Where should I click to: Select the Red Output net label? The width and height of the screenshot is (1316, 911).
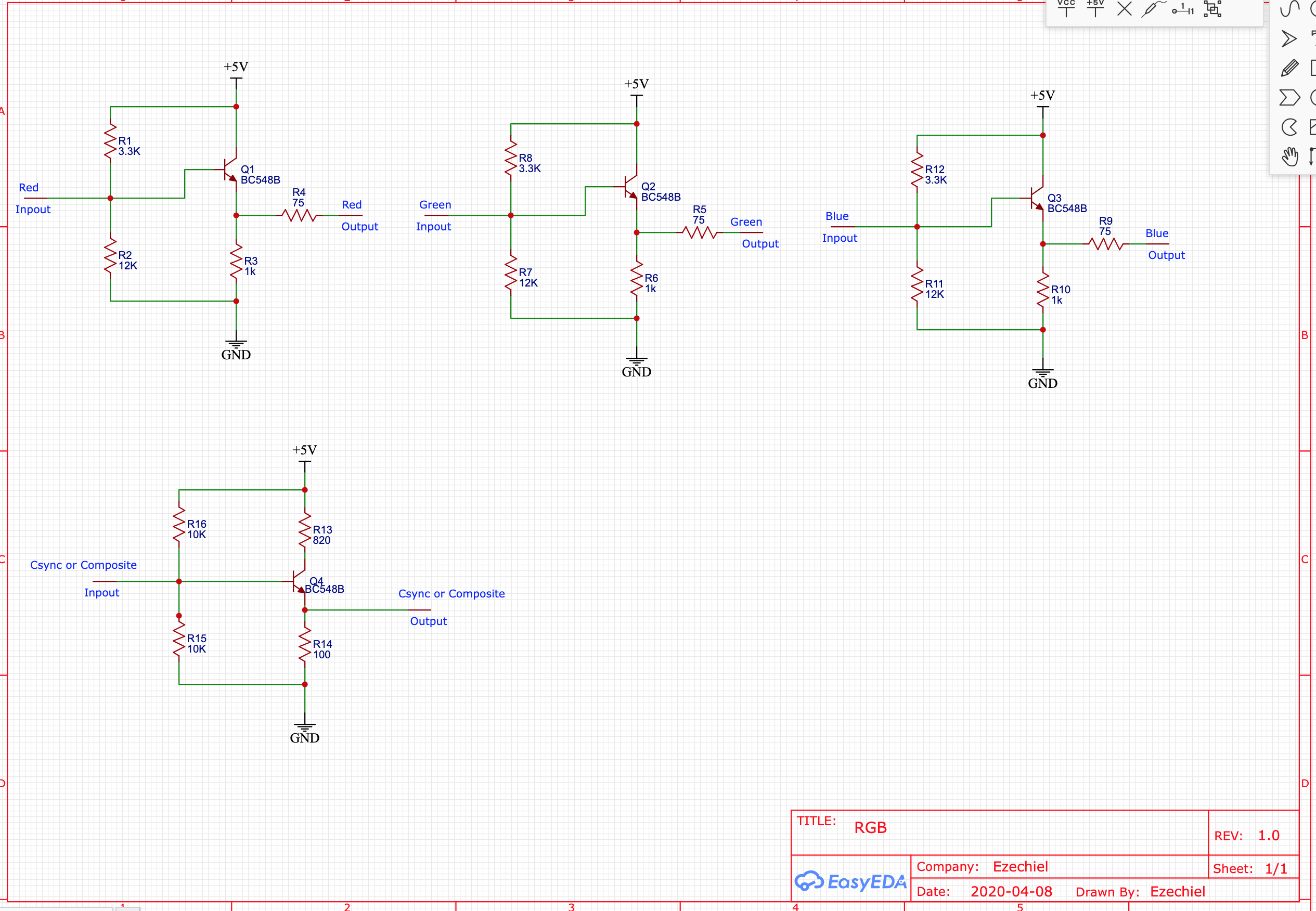pos(352,205)
